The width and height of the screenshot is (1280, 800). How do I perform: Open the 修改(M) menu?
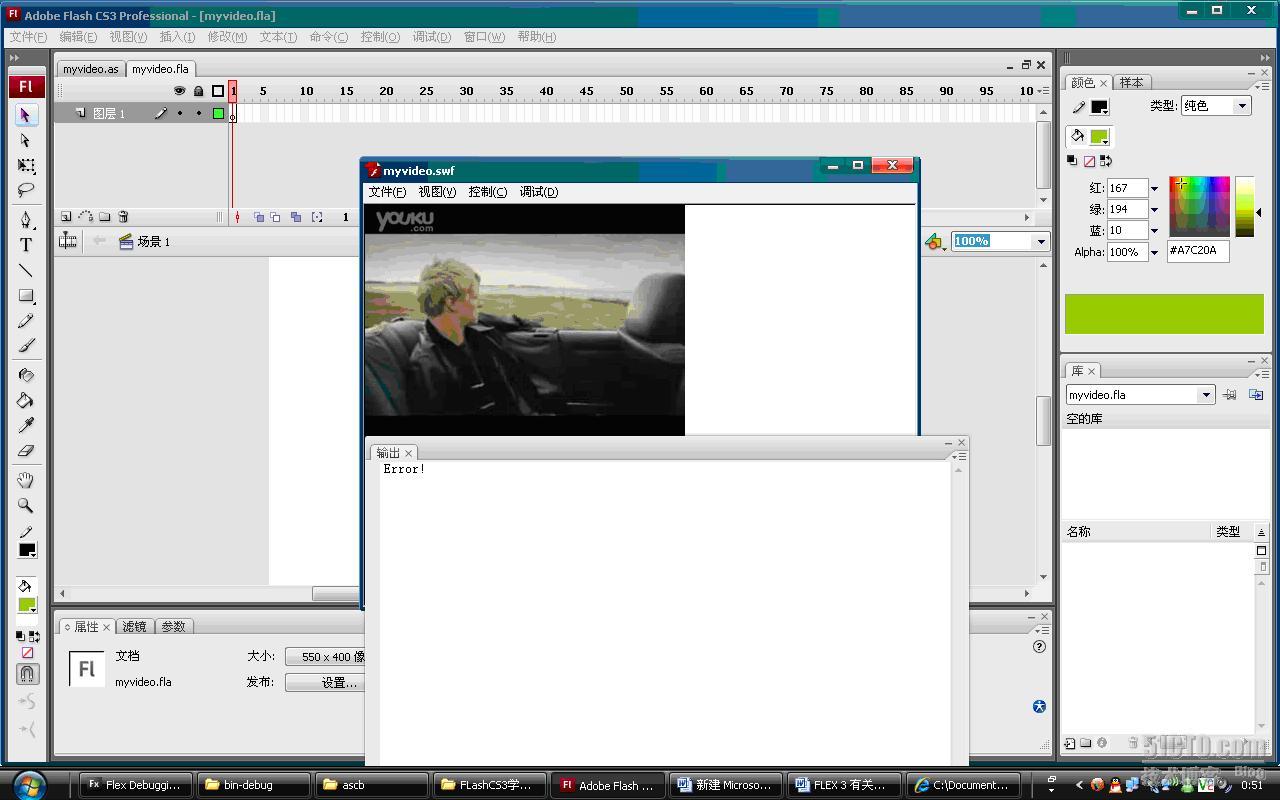point(227,37)
